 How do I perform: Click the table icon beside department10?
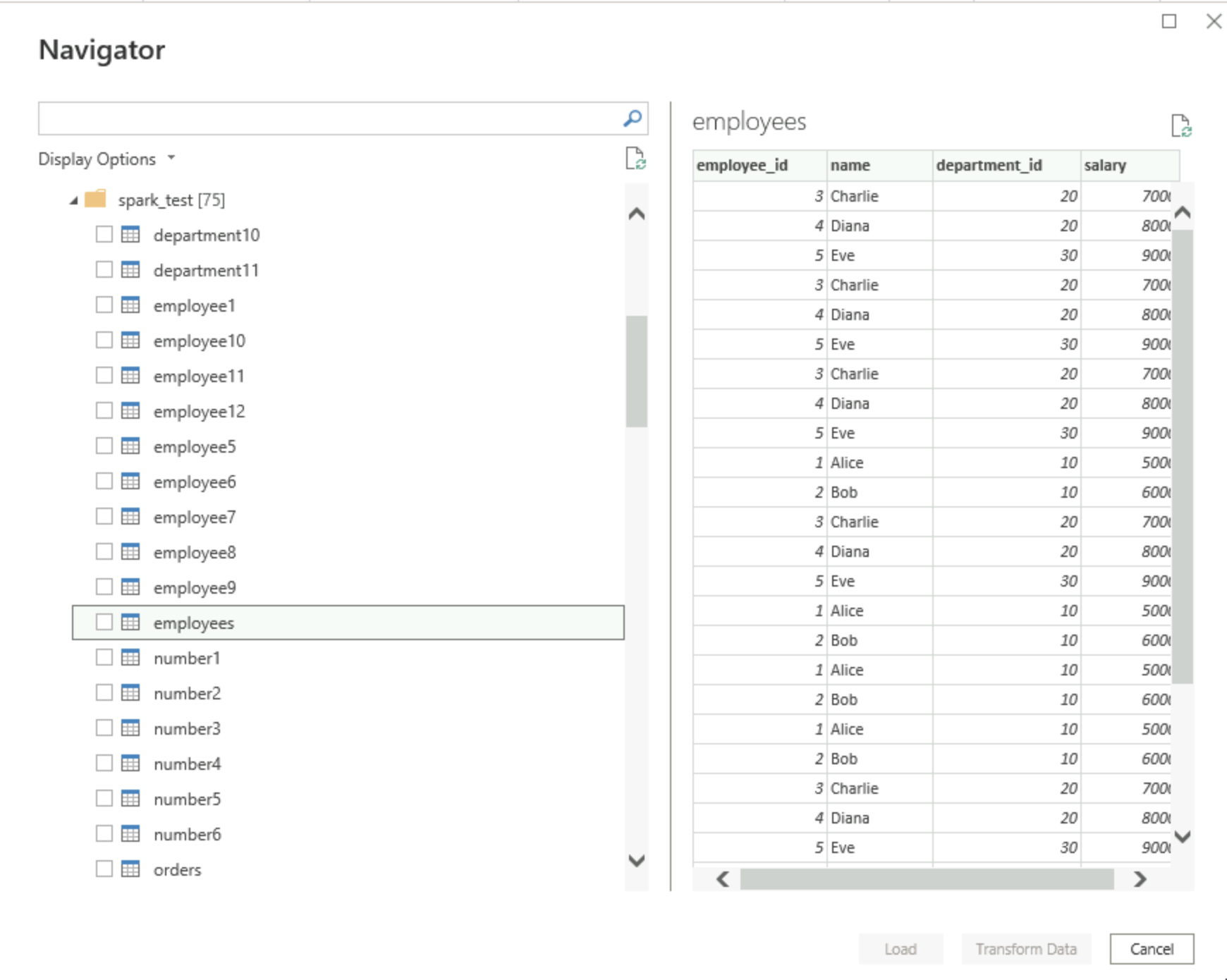tap(130, 235)
